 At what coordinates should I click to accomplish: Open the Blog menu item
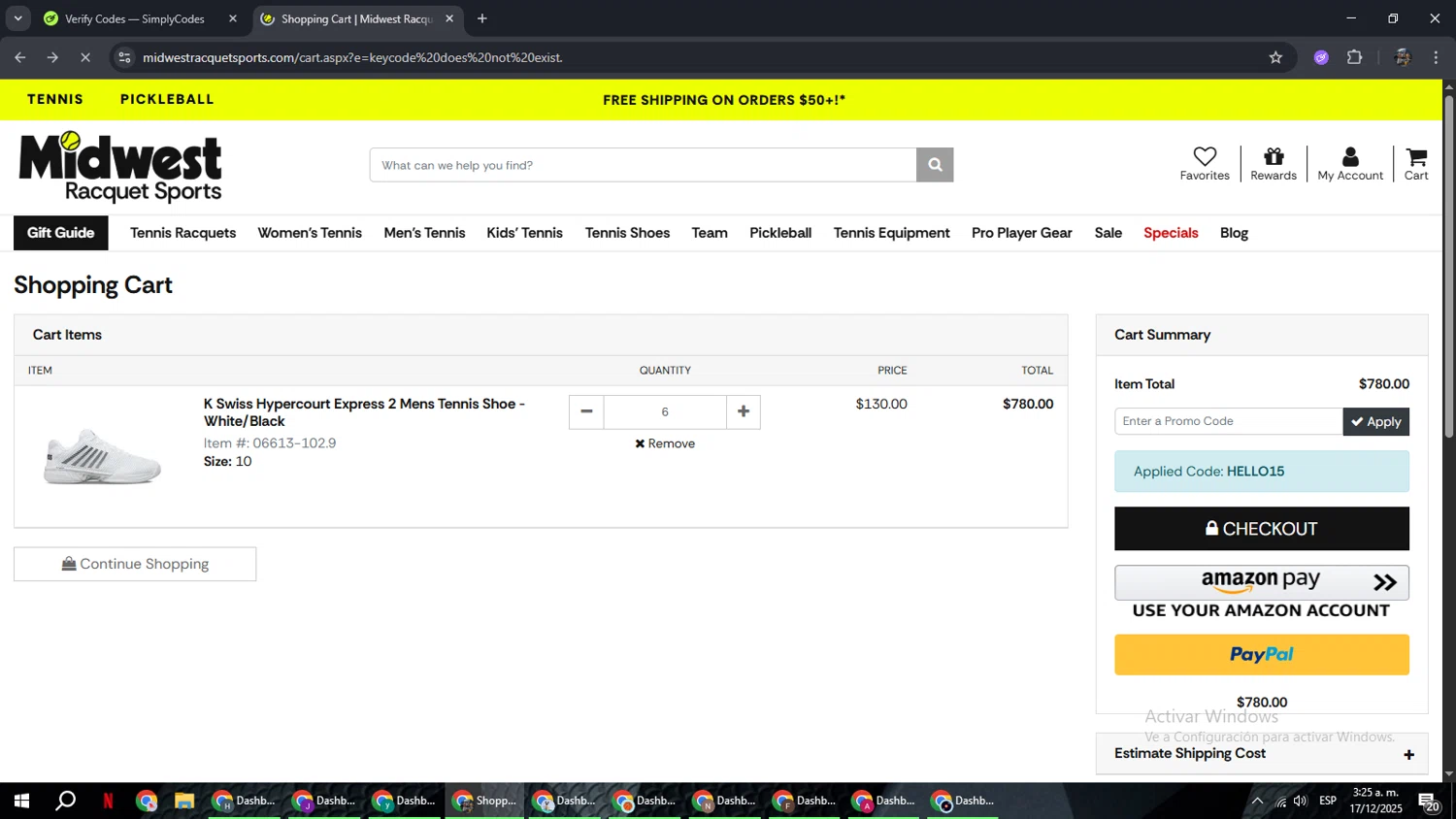pos(1234,233)
